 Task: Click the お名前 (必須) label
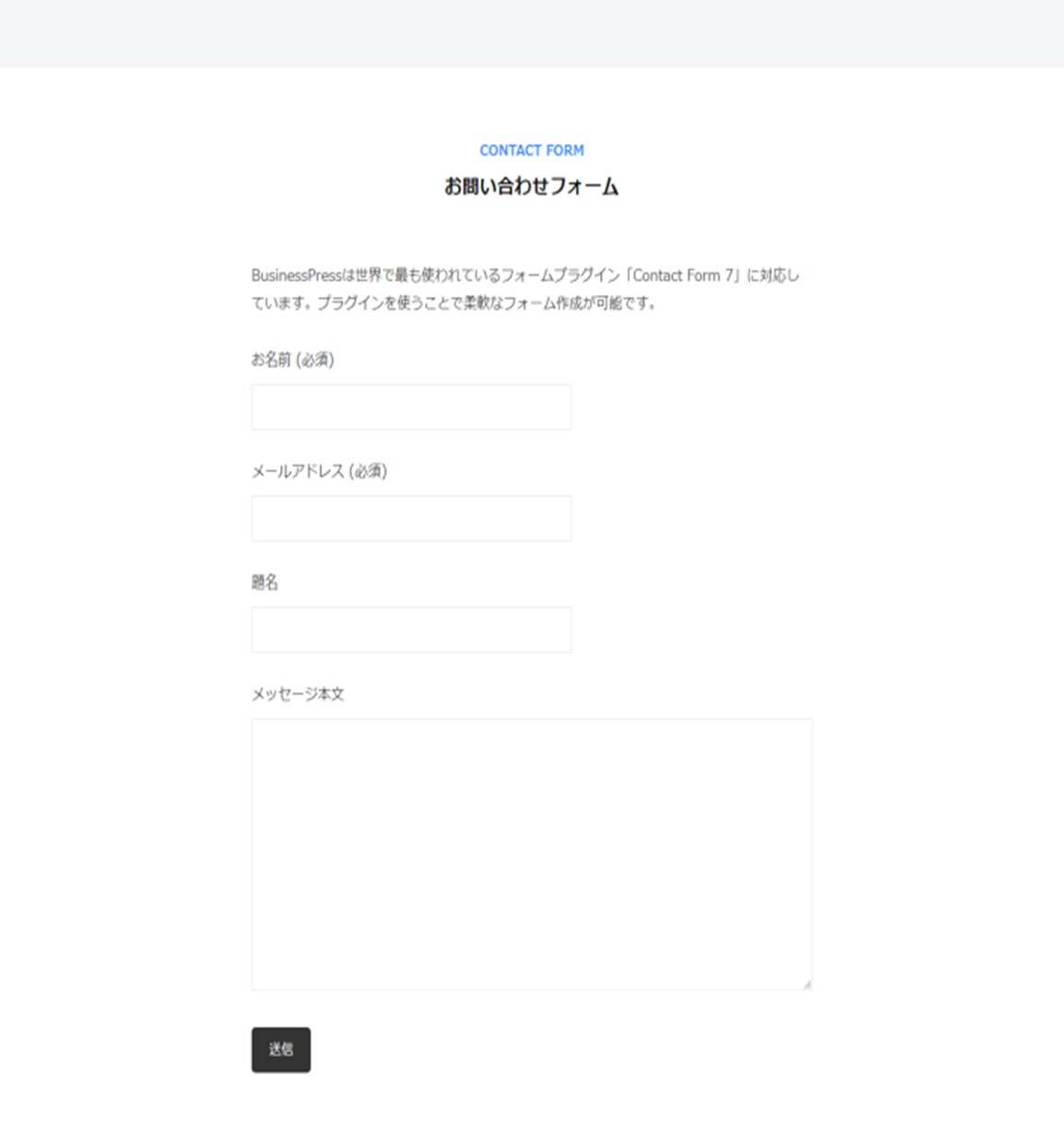(x=292, y=359)
